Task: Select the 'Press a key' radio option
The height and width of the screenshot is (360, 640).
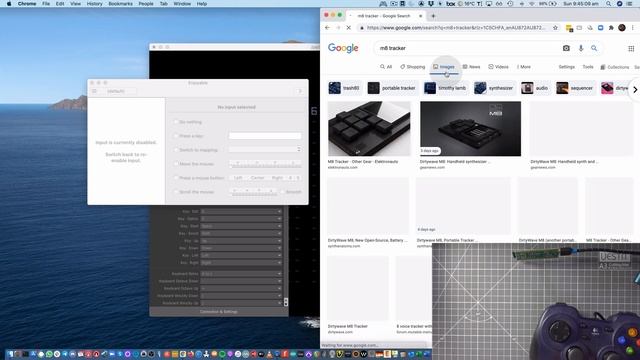Action: coord(176,136)
